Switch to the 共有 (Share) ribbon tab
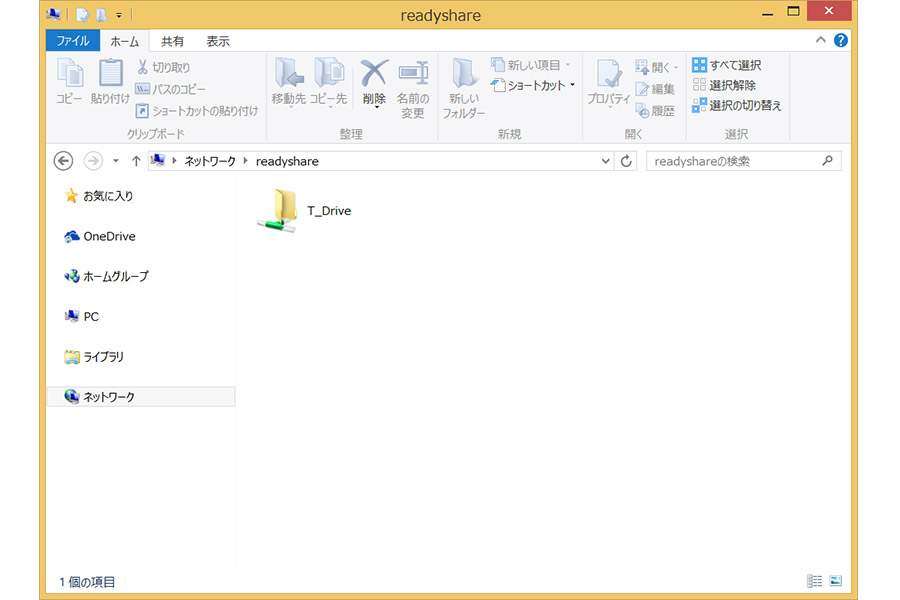The image size is (900, 600). click(173, 41)
